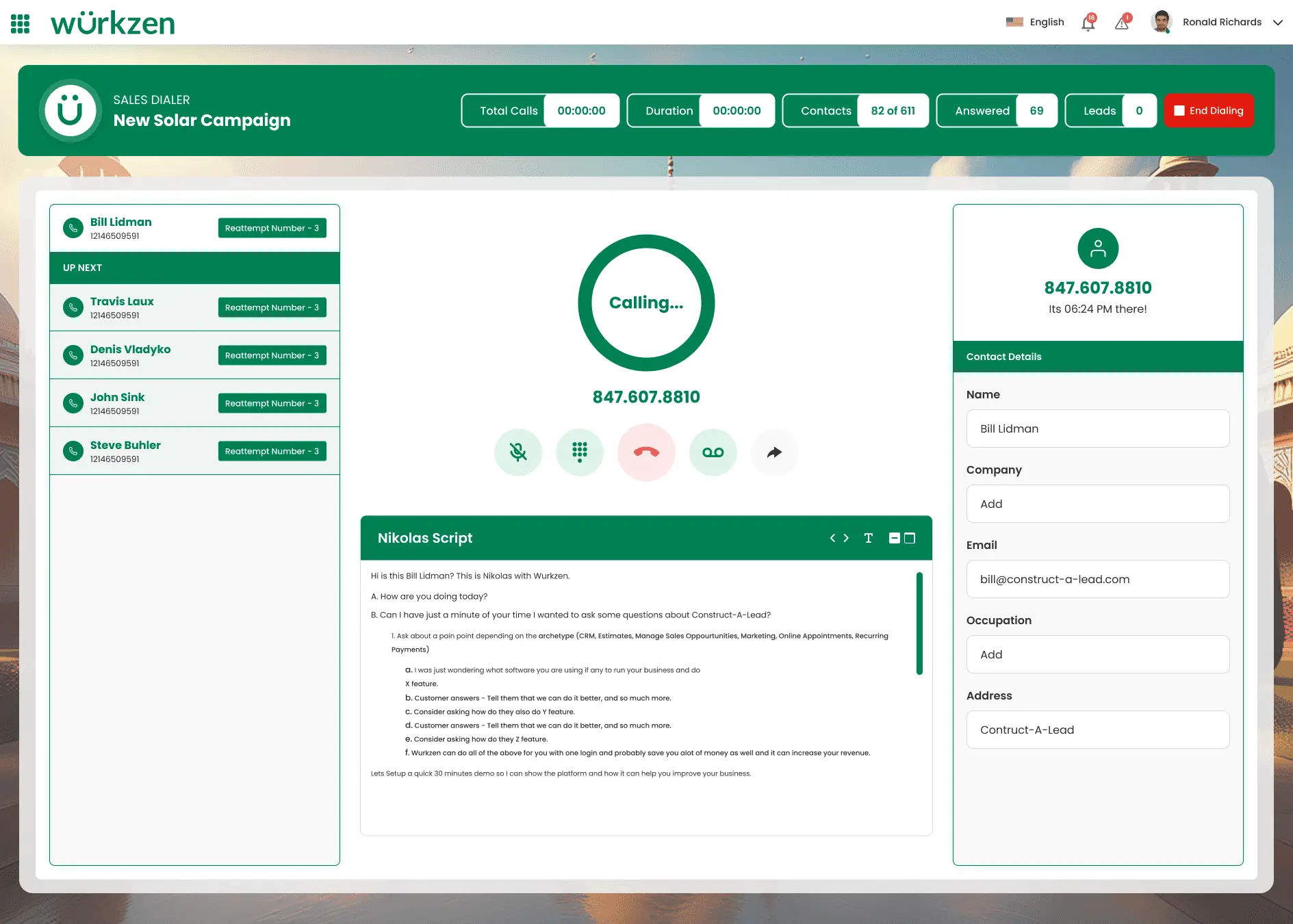Open the dial pad keypad

[x=580, y=452]
